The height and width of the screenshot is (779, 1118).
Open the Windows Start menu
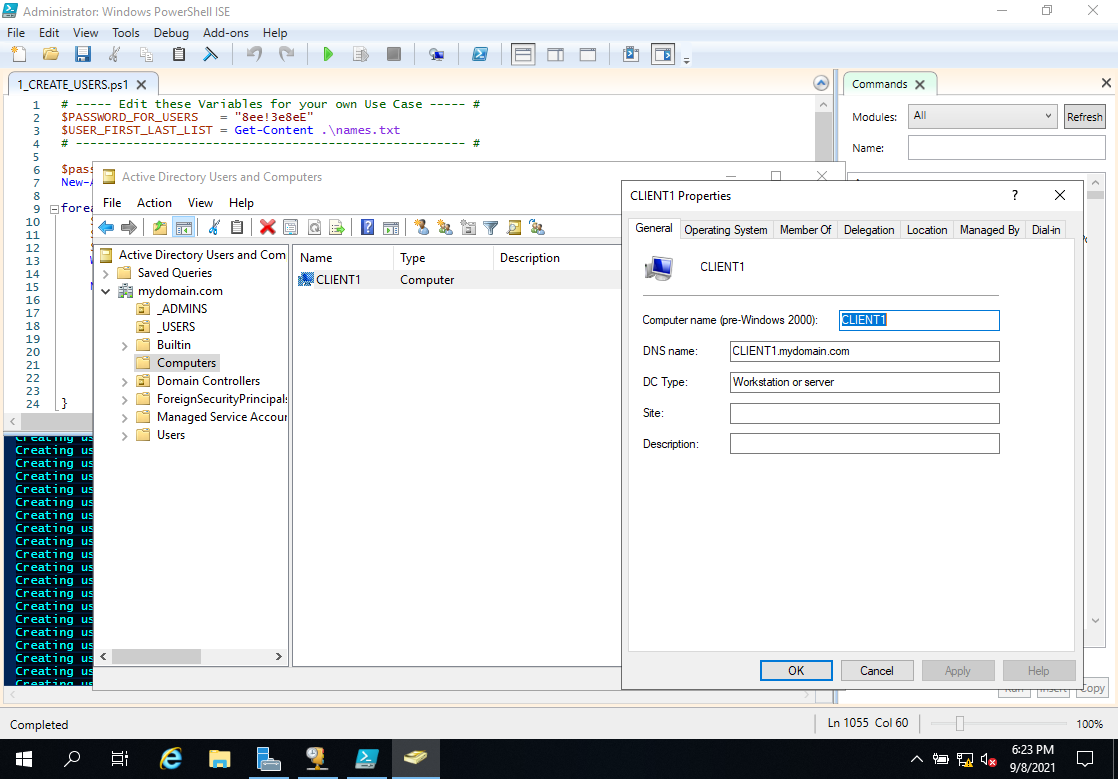(x=24, y=759)
